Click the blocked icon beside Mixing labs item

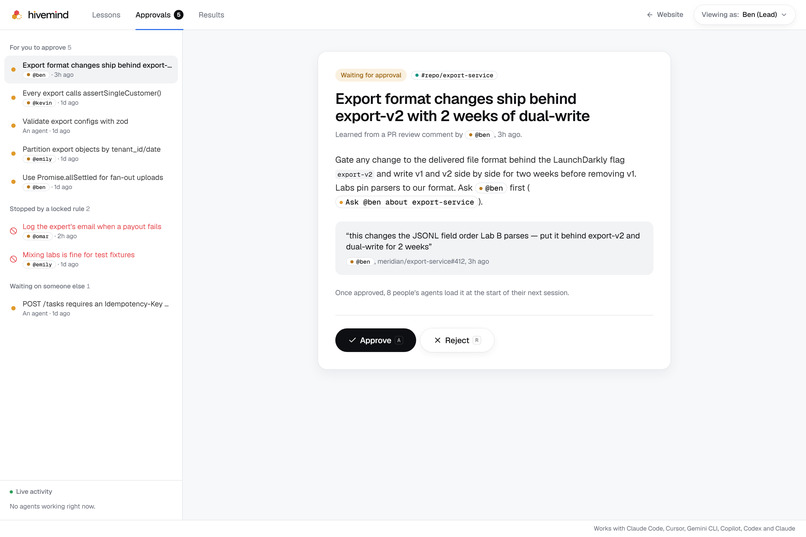pyautogui.click(x=13, y=259)
